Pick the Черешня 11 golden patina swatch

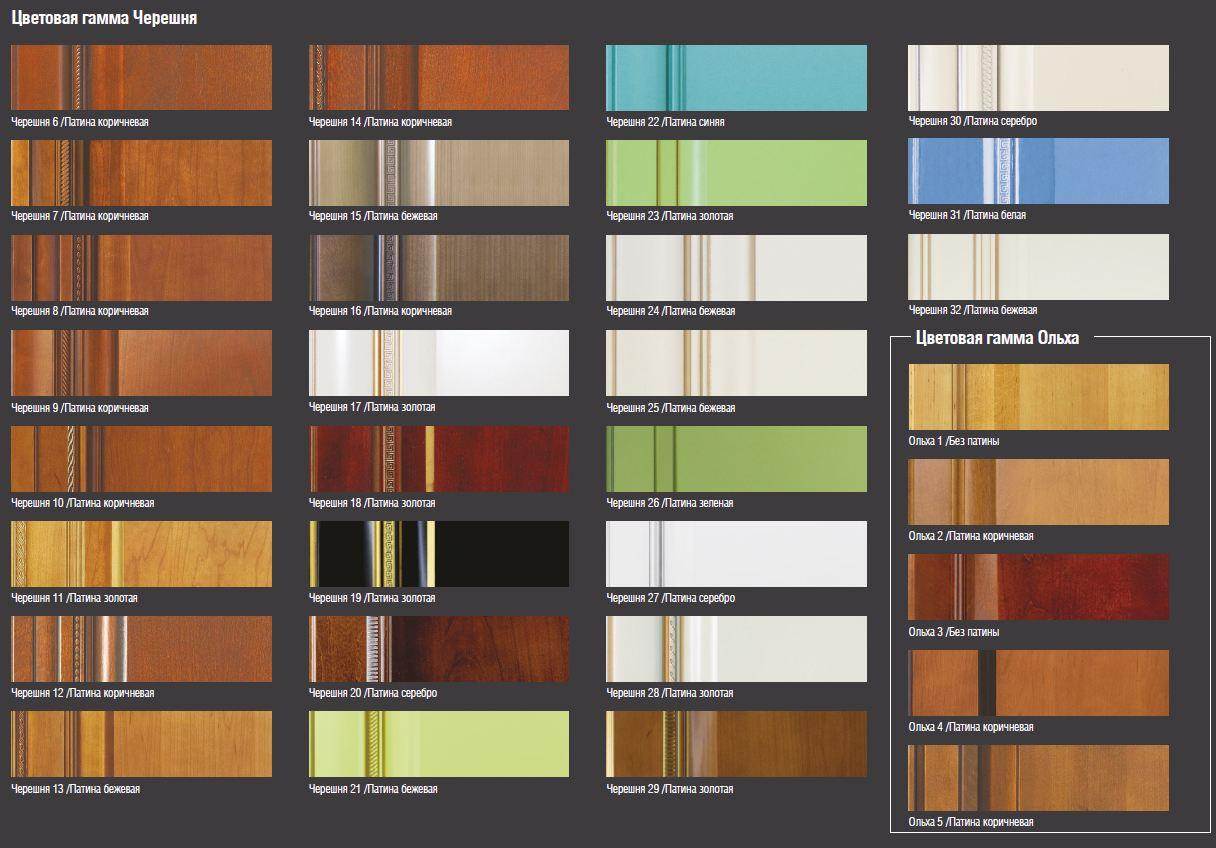(x=141, y=554)
